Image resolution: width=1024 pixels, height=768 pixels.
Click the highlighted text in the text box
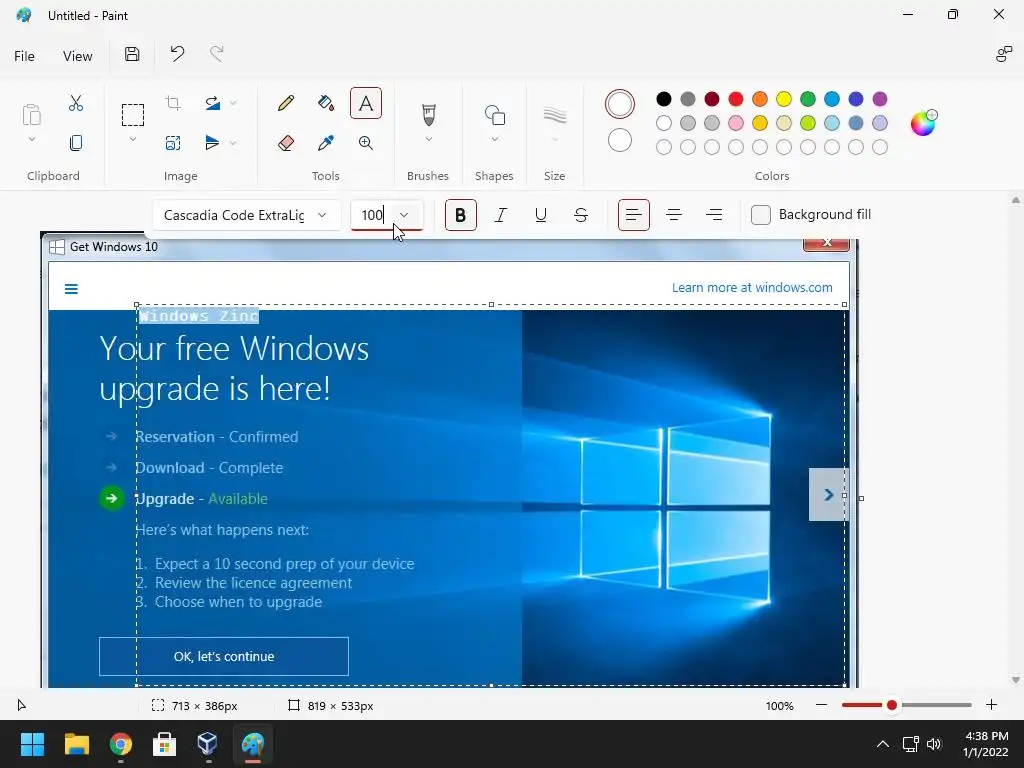[199, 316]
